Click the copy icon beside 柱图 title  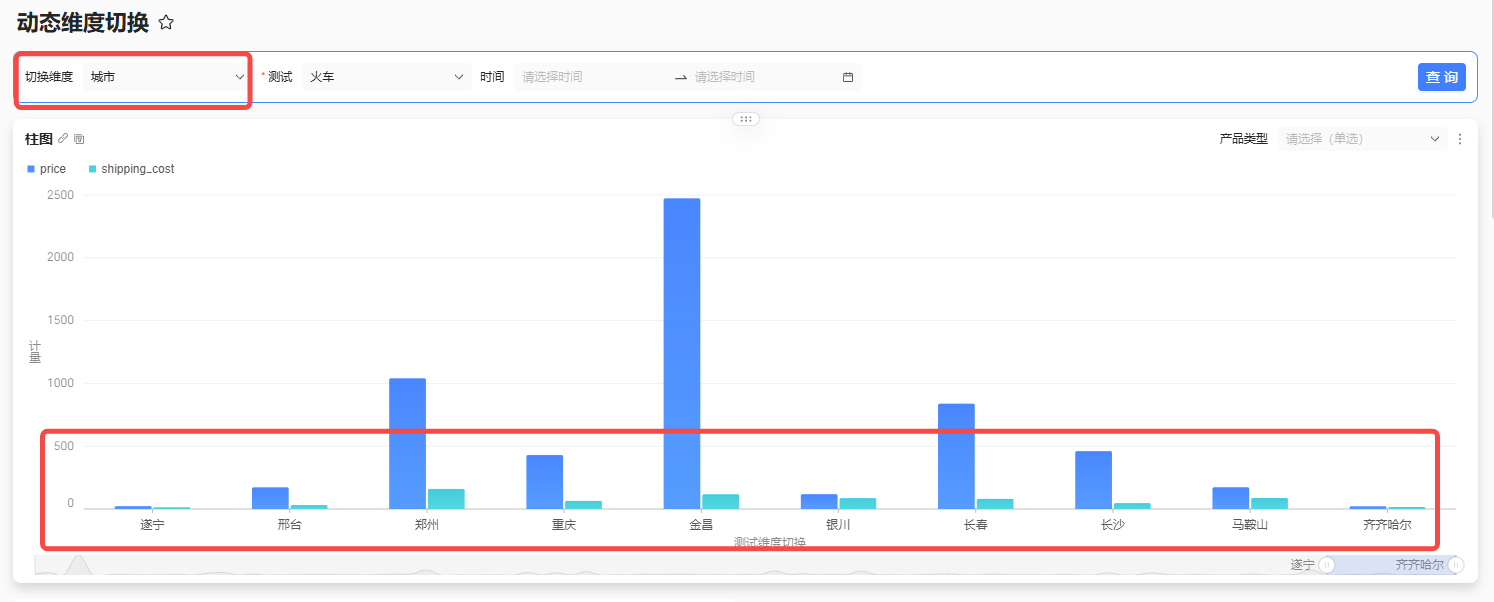(x=79, y=138)
